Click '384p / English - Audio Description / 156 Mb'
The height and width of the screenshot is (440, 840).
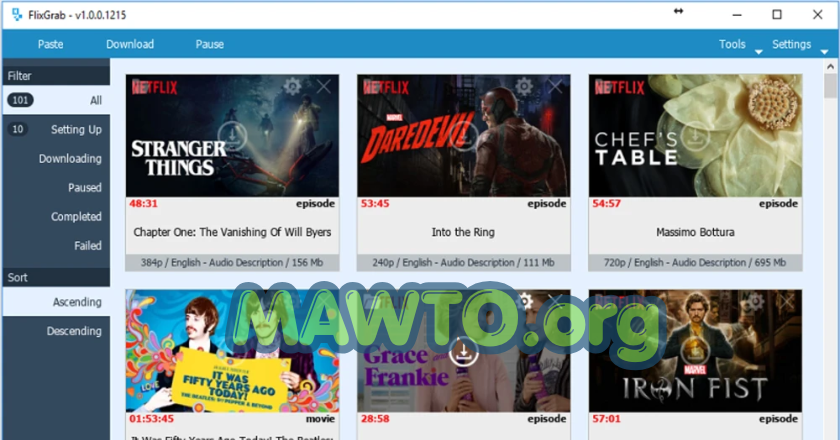coord(232,263)
